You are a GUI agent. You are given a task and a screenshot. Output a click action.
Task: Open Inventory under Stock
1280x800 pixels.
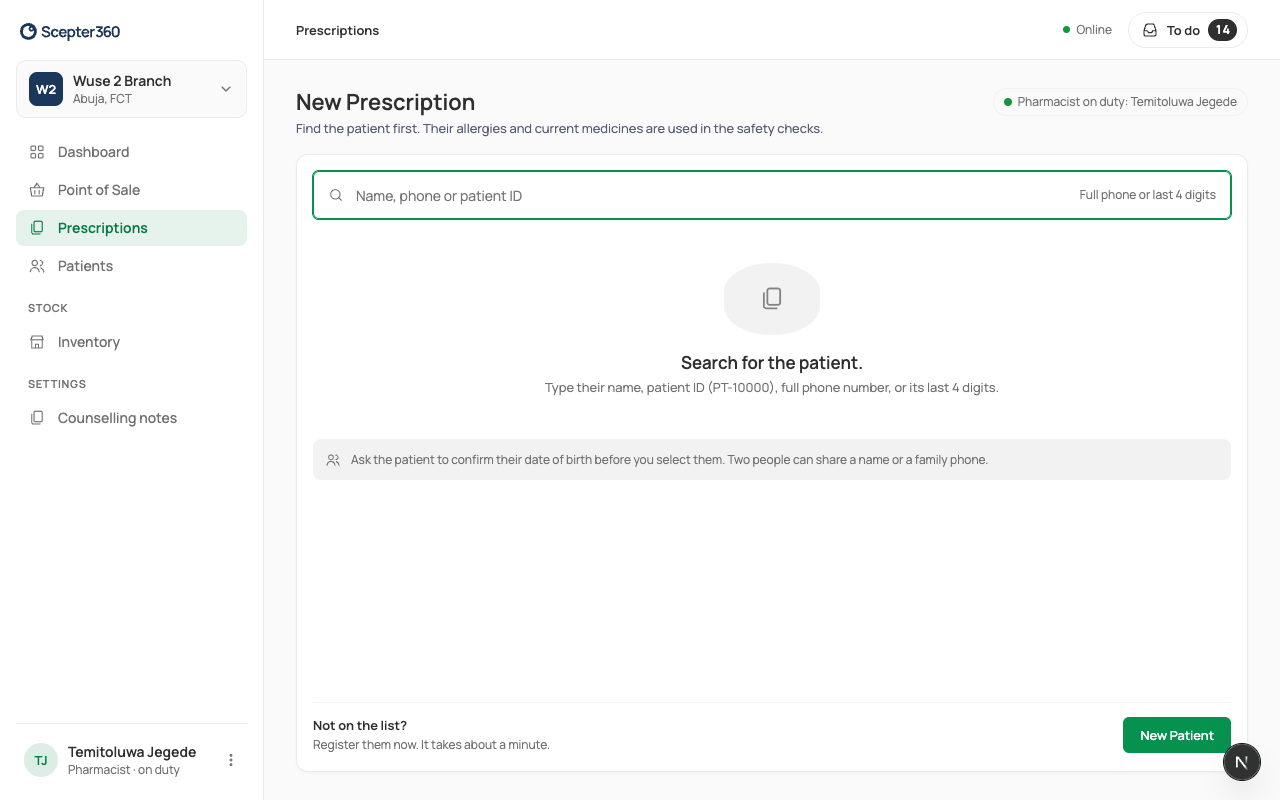(131, 342)
